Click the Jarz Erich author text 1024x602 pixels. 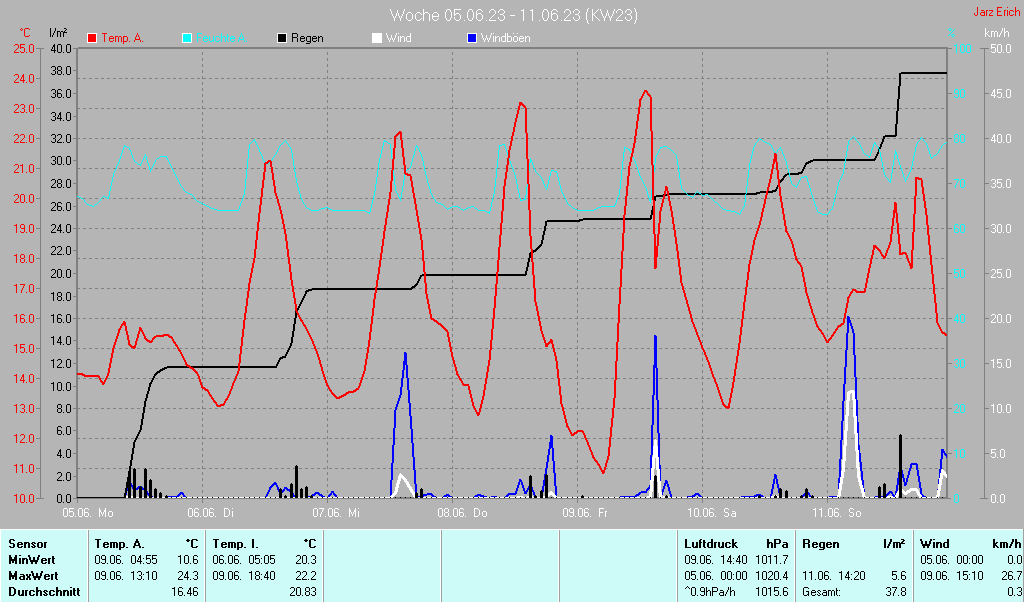point(996,12)
